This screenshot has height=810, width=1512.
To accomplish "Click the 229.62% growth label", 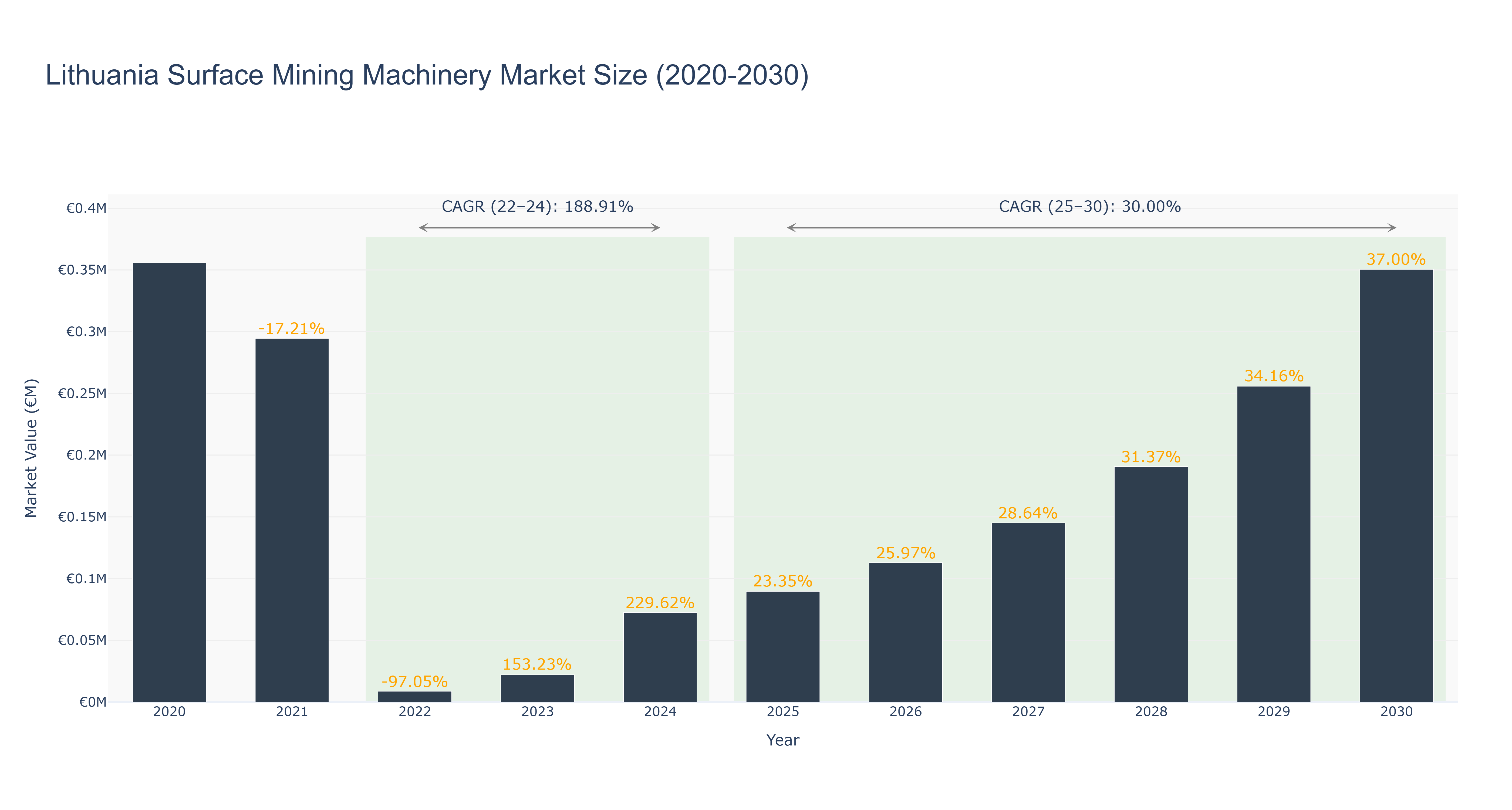I will (660, 603).
